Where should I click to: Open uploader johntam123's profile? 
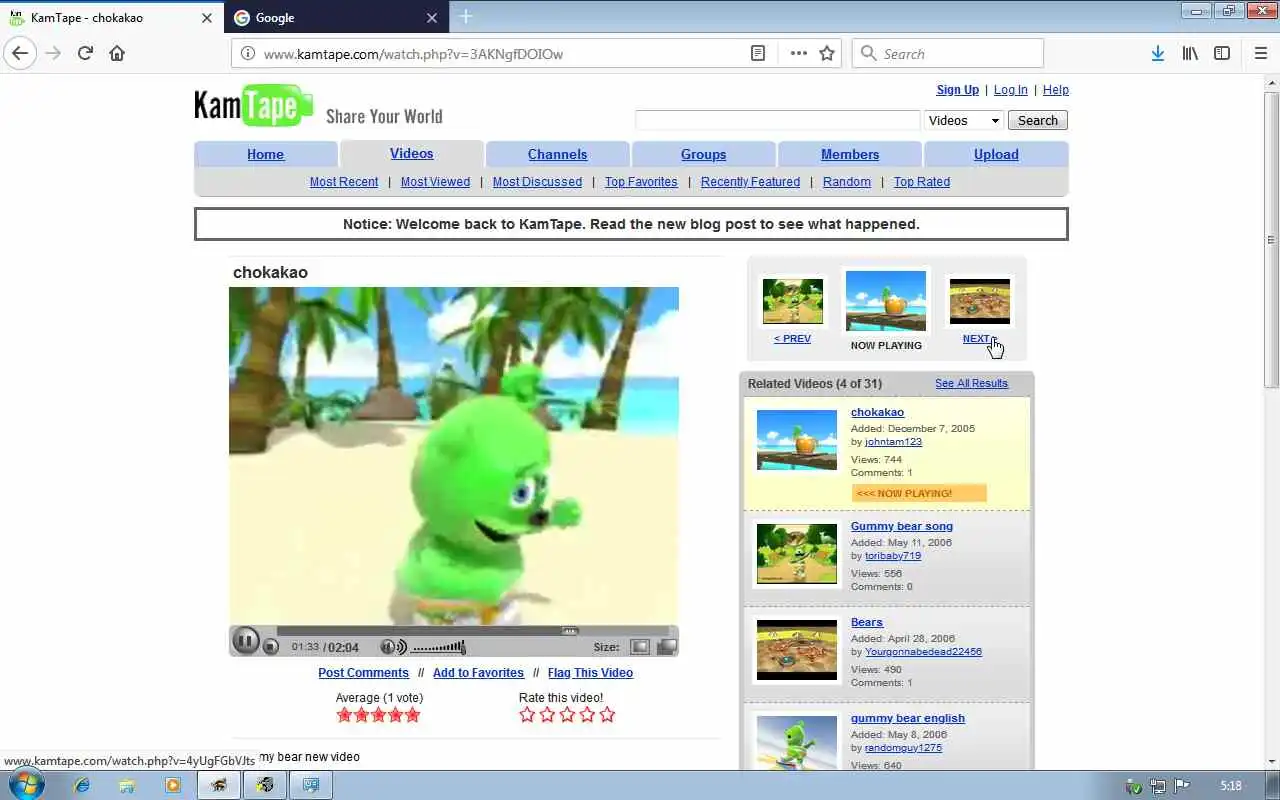[x=893, y=441]
